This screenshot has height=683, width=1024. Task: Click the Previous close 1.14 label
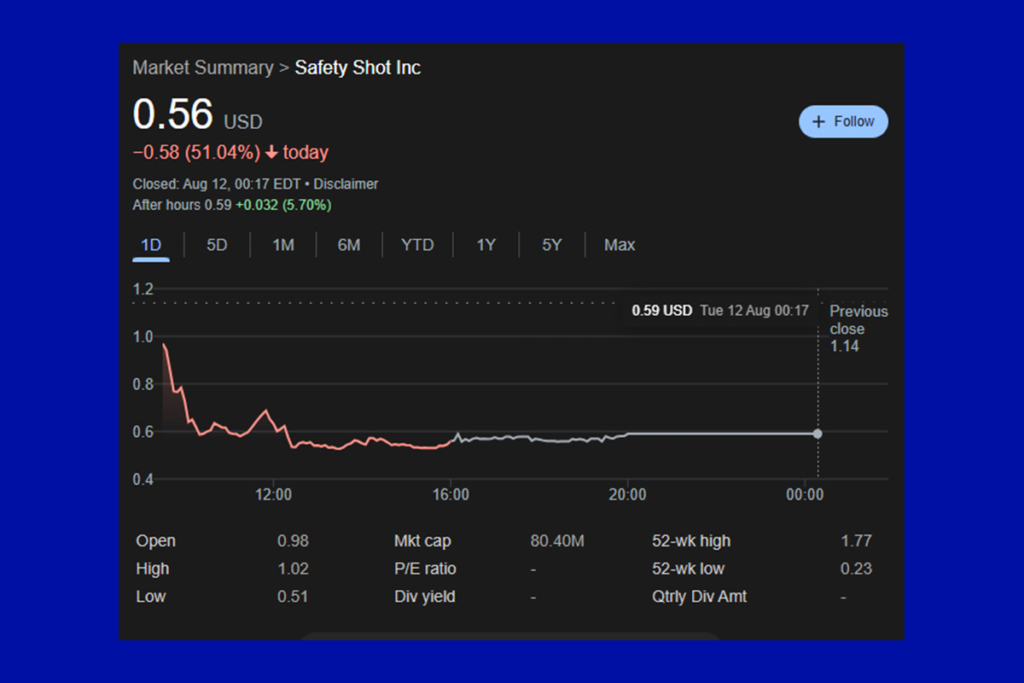point(858,328)
